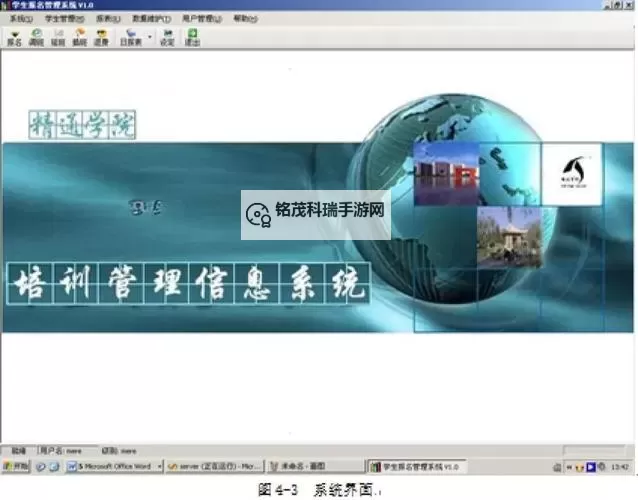Click the 退费 toolbar icon with sunglasses face
The height and width of the screenshot is (500, 638).
[x=101, y=38]
